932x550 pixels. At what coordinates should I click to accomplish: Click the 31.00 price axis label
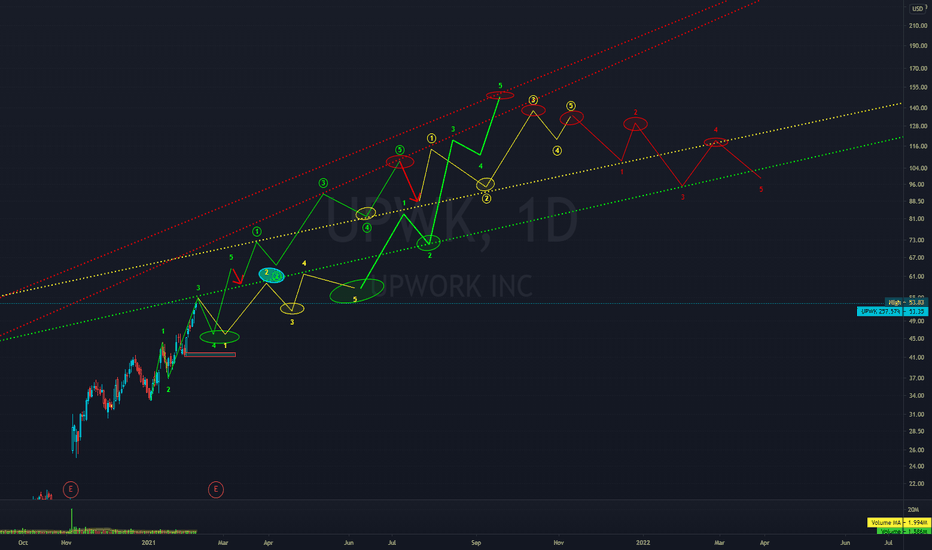[917, 414]
